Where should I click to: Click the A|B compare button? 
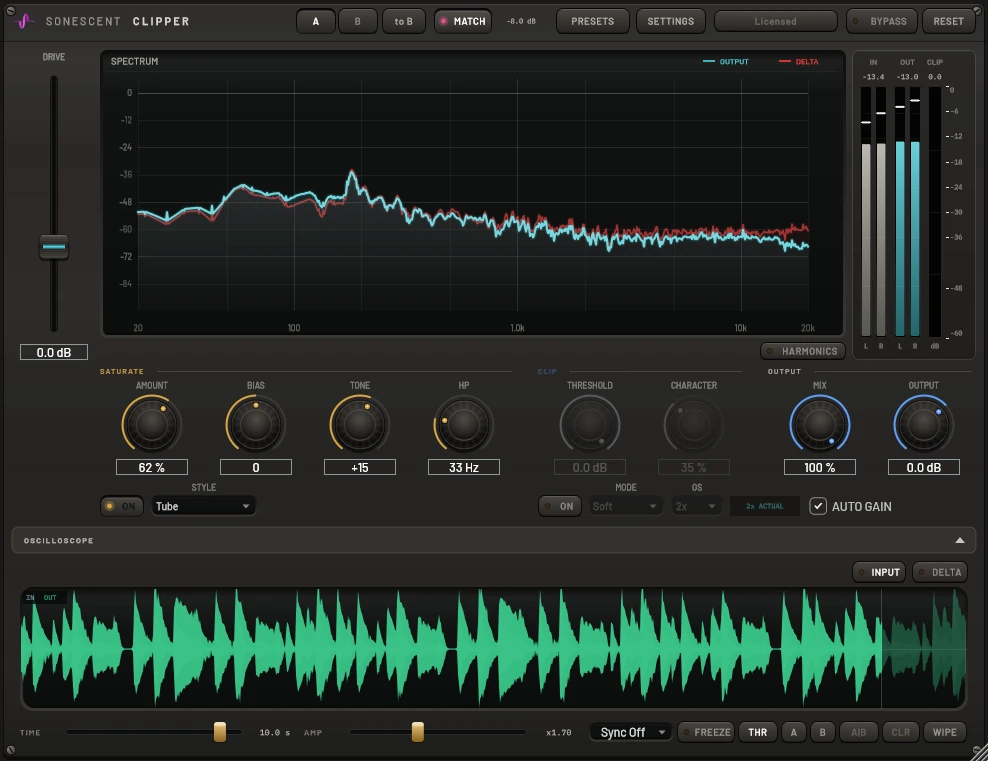pyautogui.click(x=858, y=732)
